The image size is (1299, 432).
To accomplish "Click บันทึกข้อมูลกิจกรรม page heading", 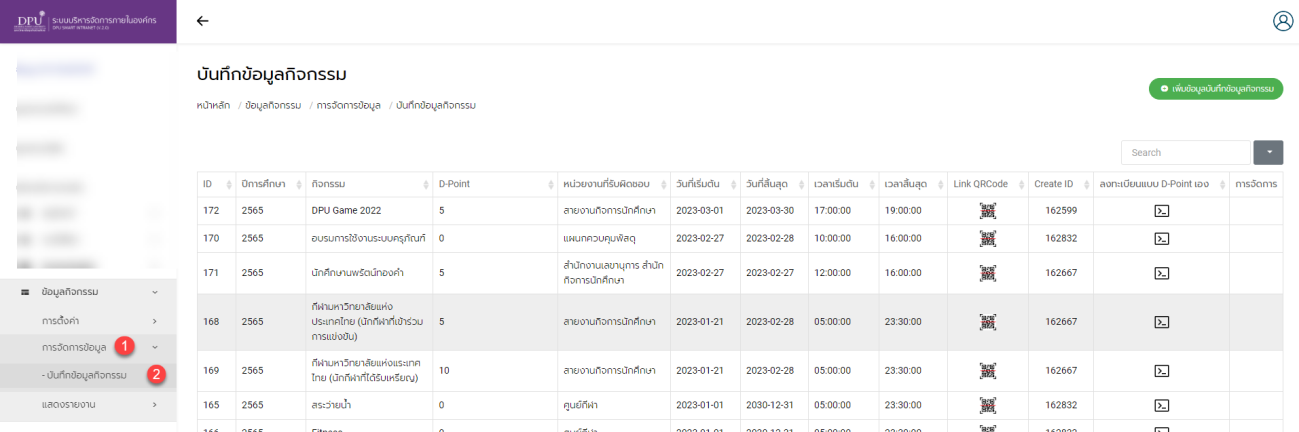I will (x=271, y=74).
